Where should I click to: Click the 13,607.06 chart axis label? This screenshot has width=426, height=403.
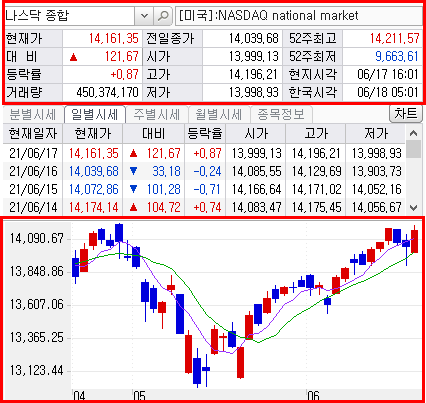37,304
